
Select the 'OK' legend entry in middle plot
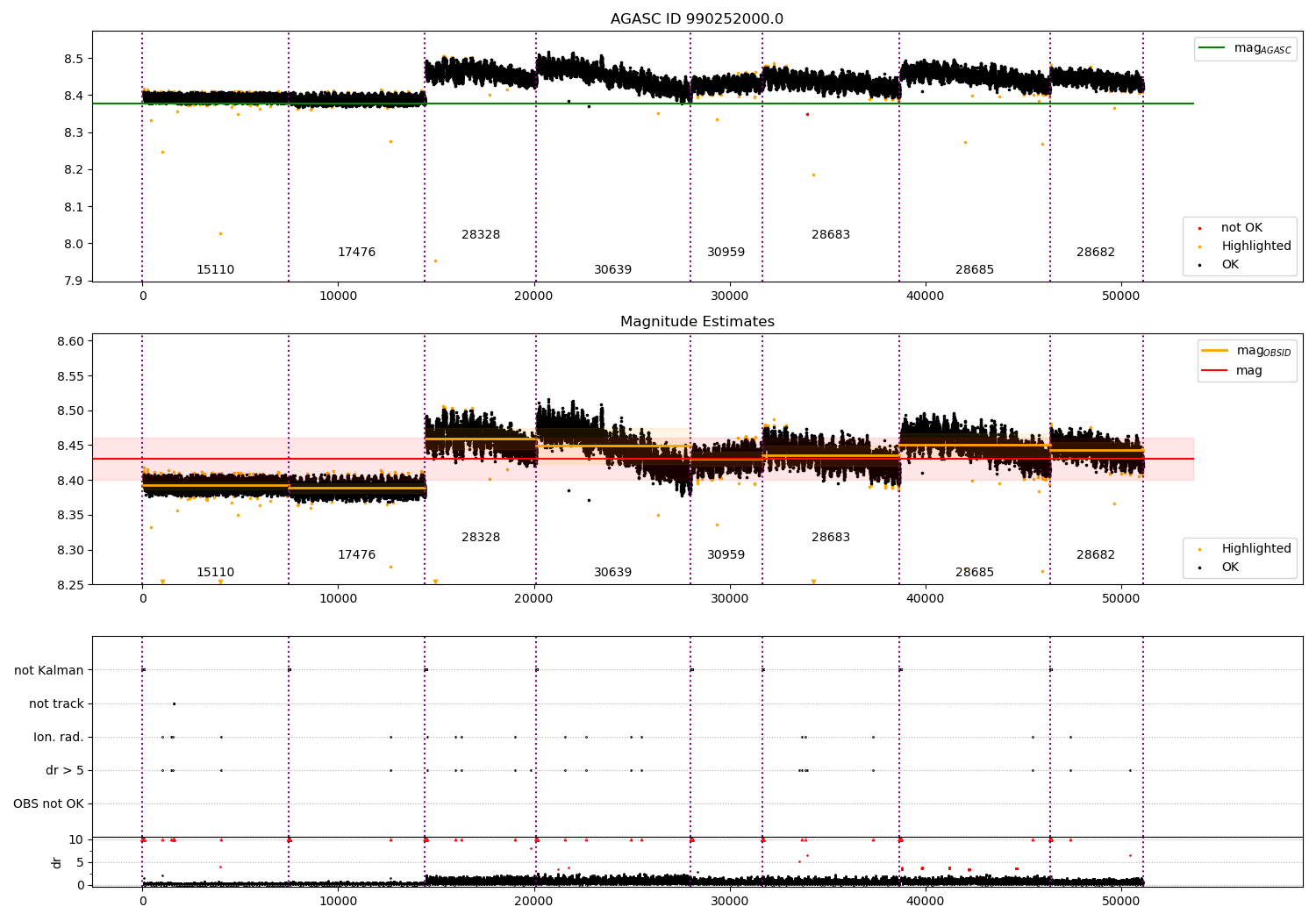[1230, 568]
